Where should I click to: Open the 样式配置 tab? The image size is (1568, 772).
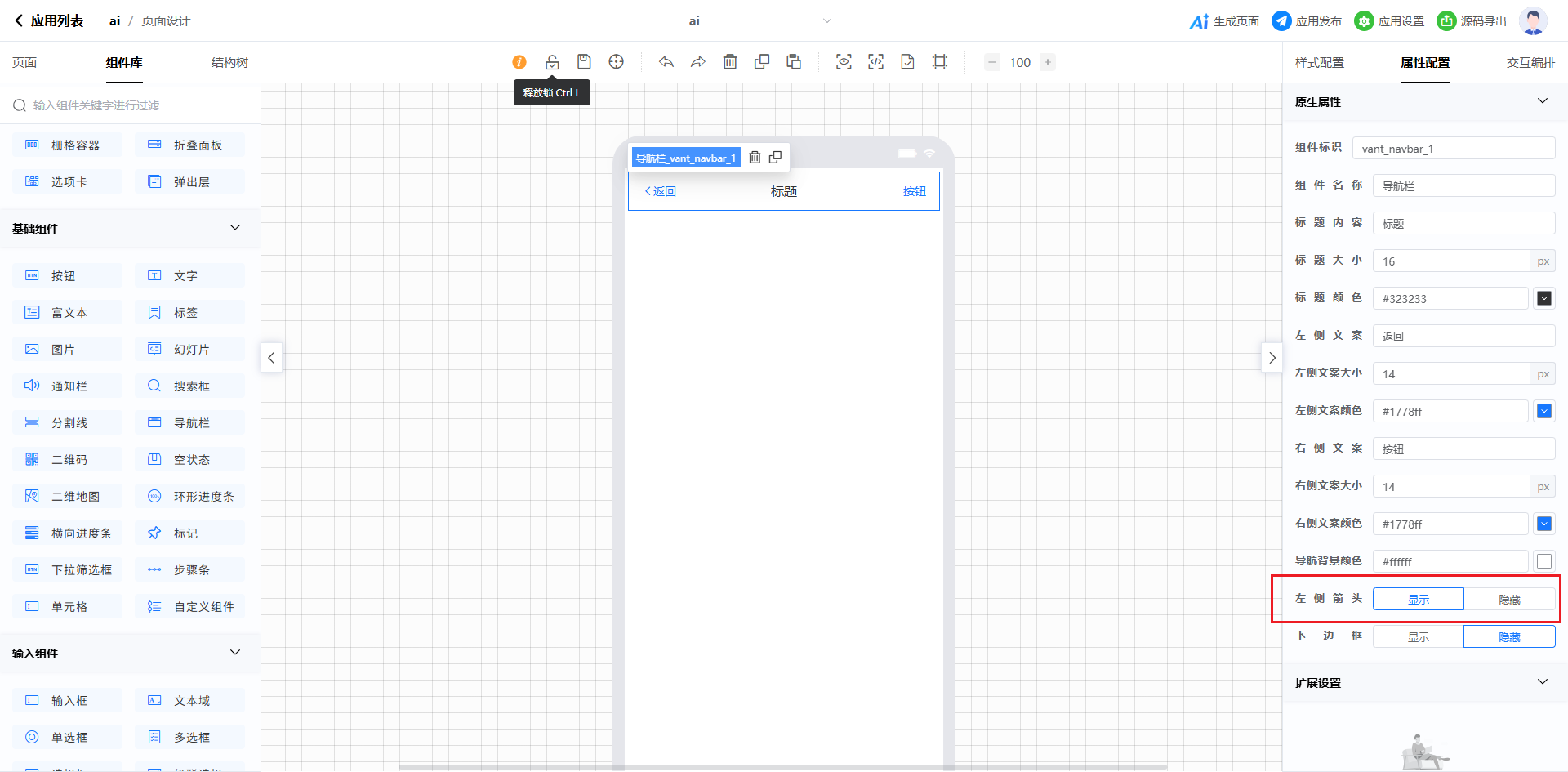[x=1319, y=63]
